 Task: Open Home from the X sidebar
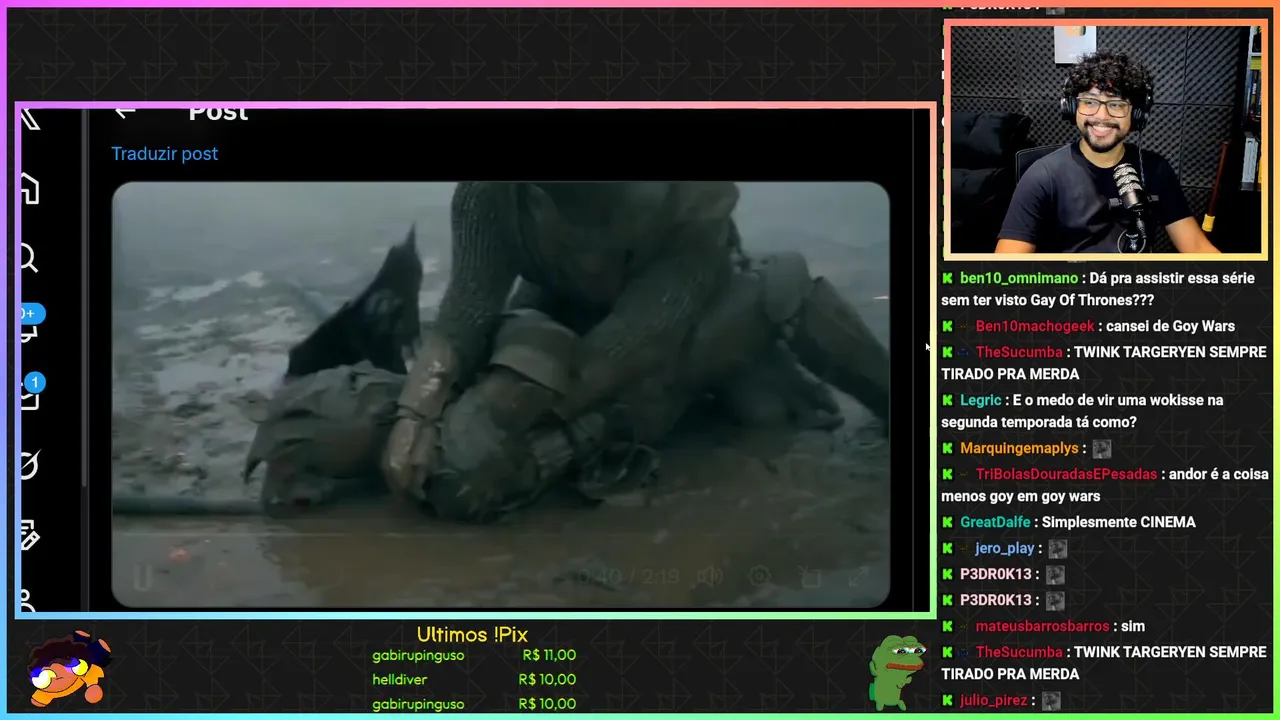point(29,189)
